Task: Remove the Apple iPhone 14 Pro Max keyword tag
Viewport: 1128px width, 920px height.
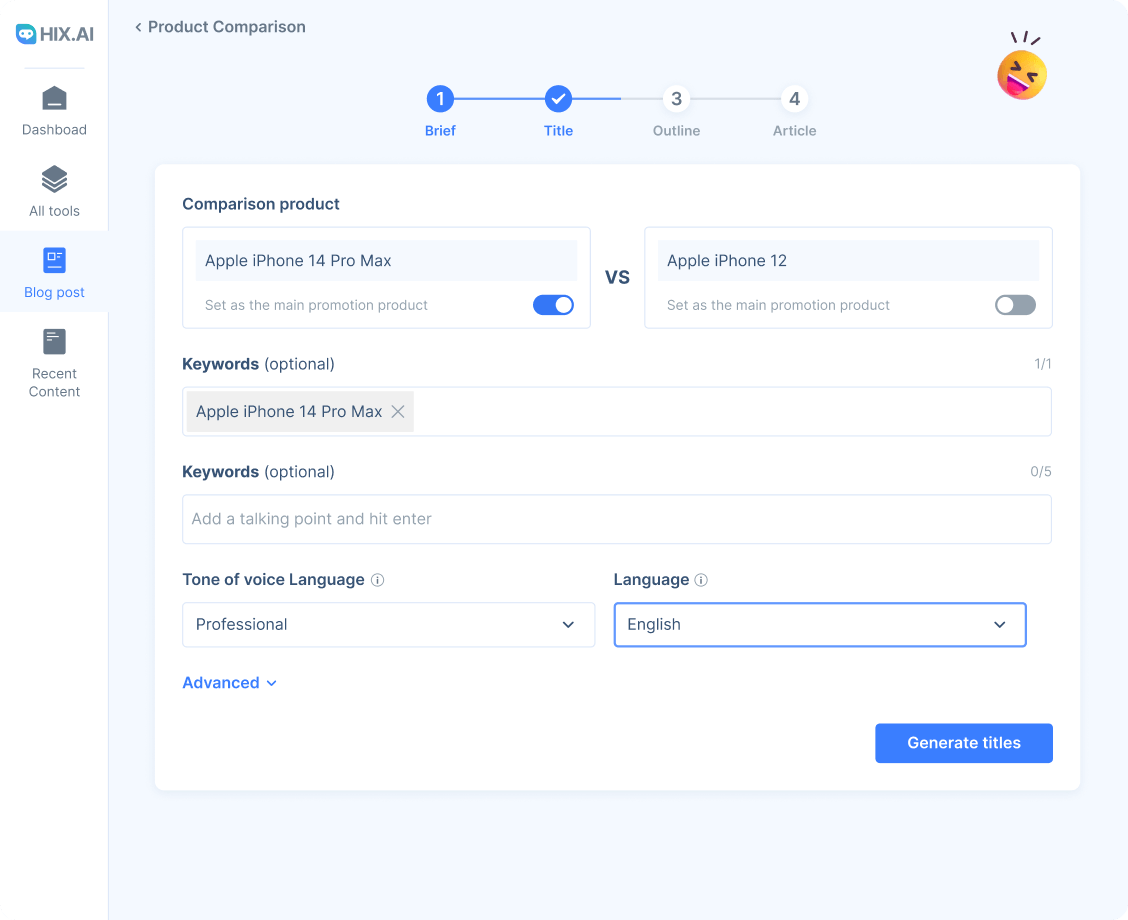Action: click(x=398, y=411)
